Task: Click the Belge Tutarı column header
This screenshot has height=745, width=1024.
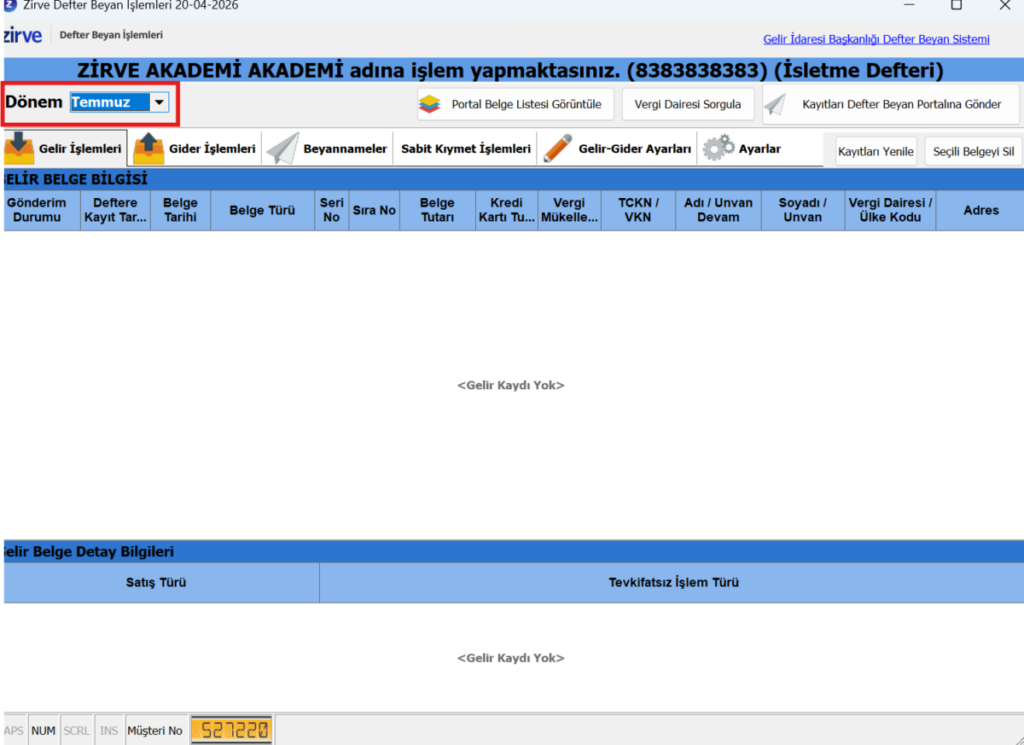Action: pyautogui.click(x=437, y=210)
